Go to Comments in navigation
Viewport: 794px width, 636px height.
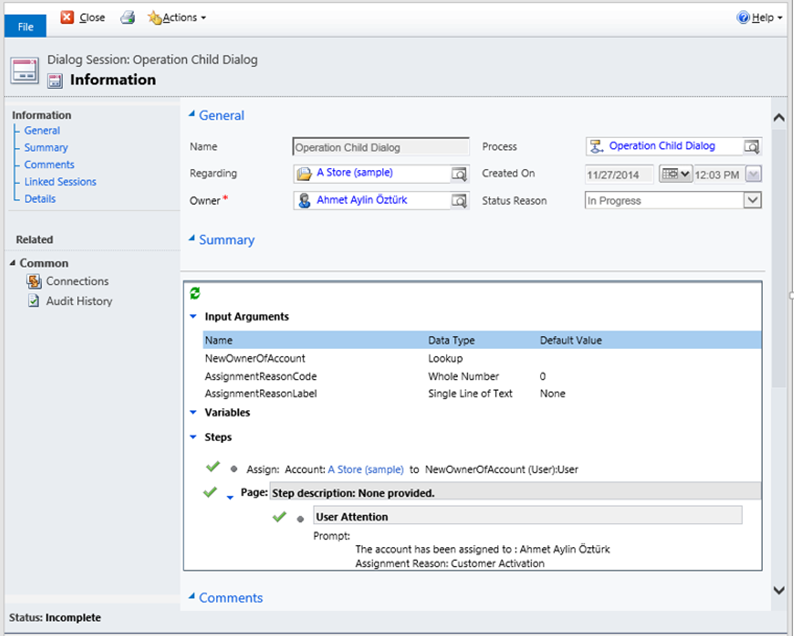click(x=49, y=165)
